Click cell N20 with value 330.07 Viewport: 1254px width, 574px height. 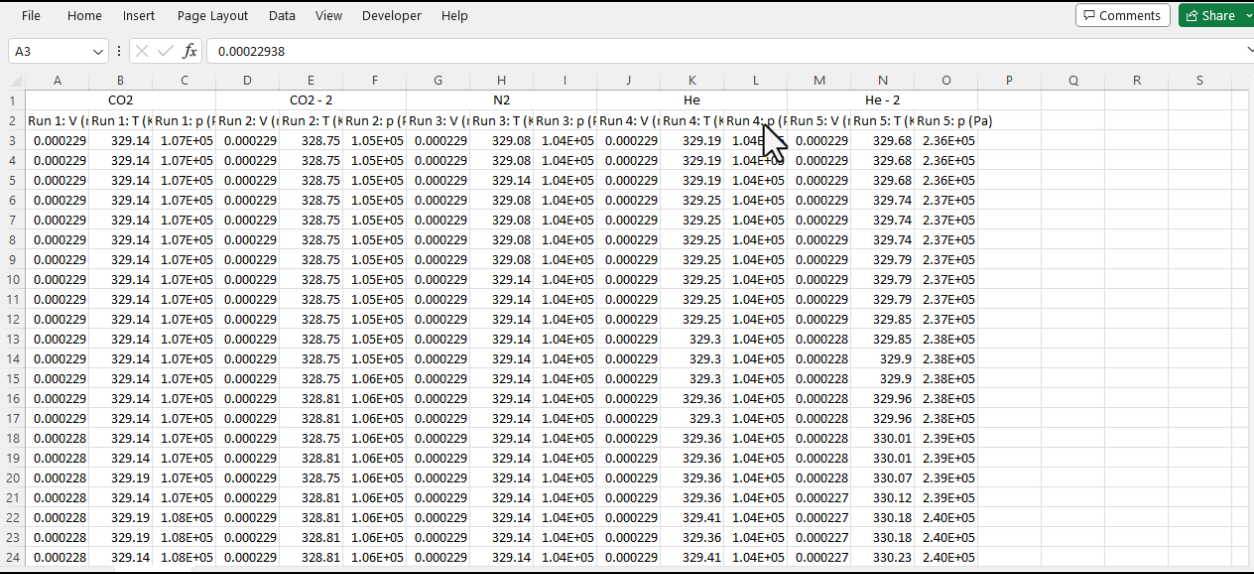tap(882, 477)
